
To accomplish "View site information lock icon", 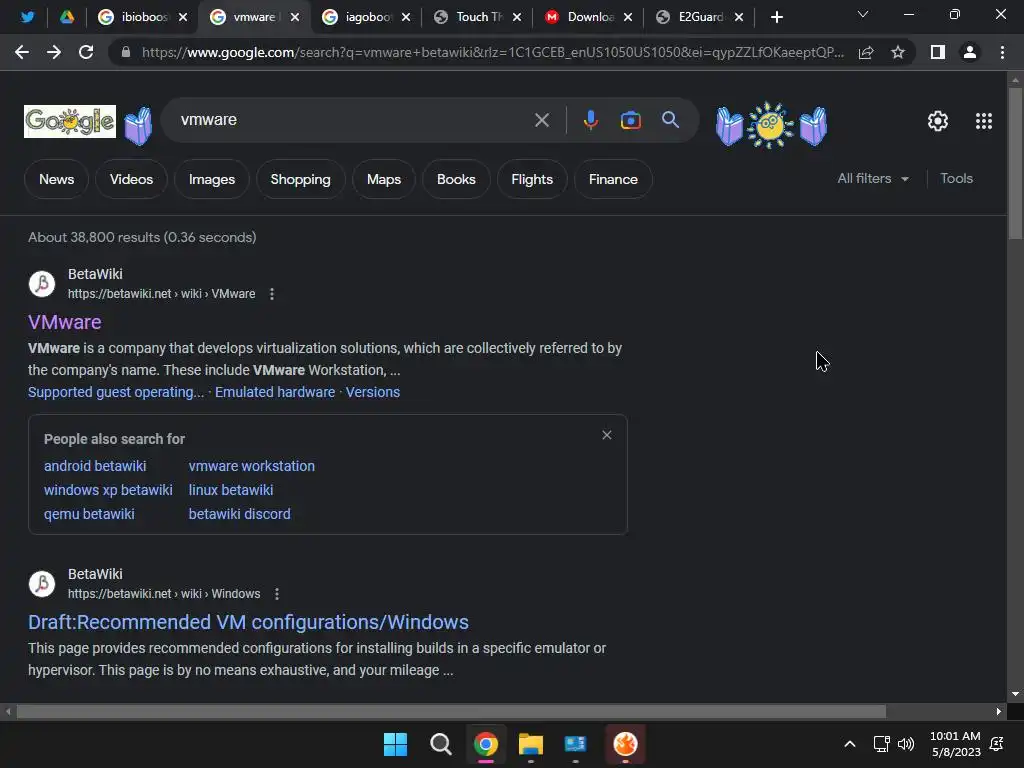I will [x=126, y=52].
